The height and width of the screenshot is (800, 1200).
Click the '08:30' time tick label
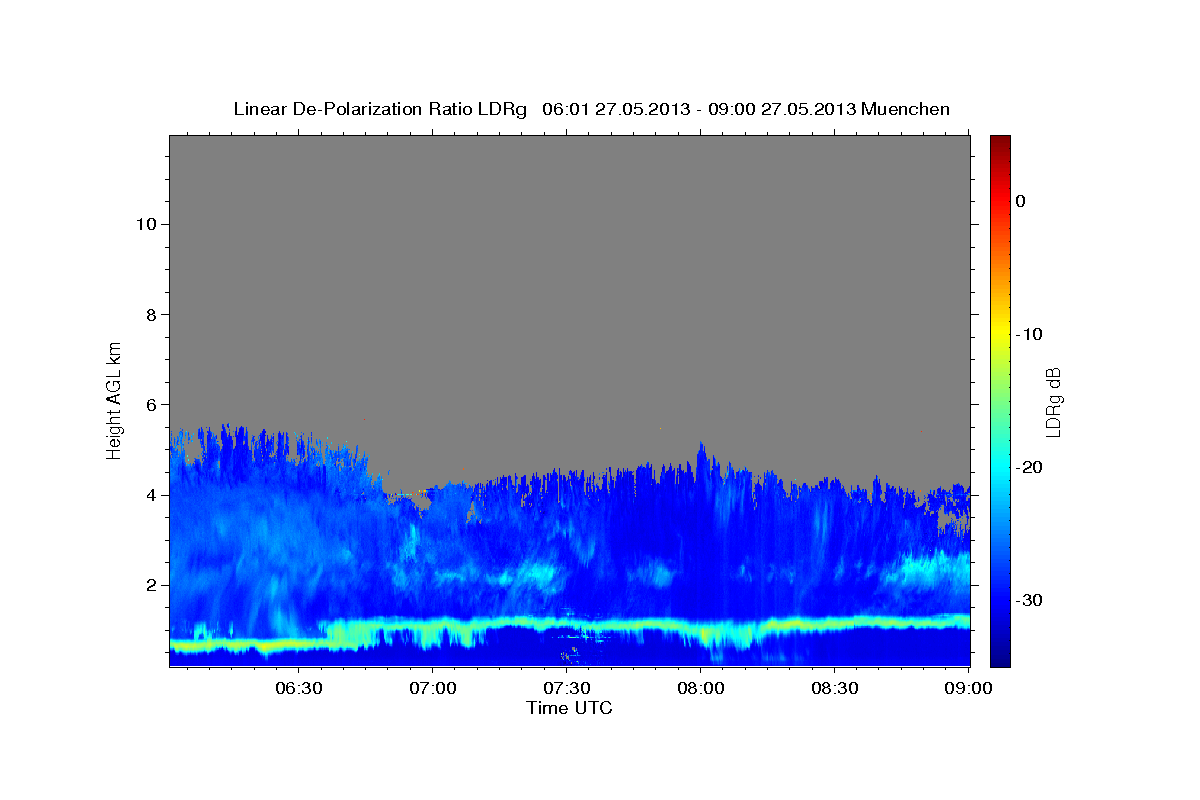(835, 689)
